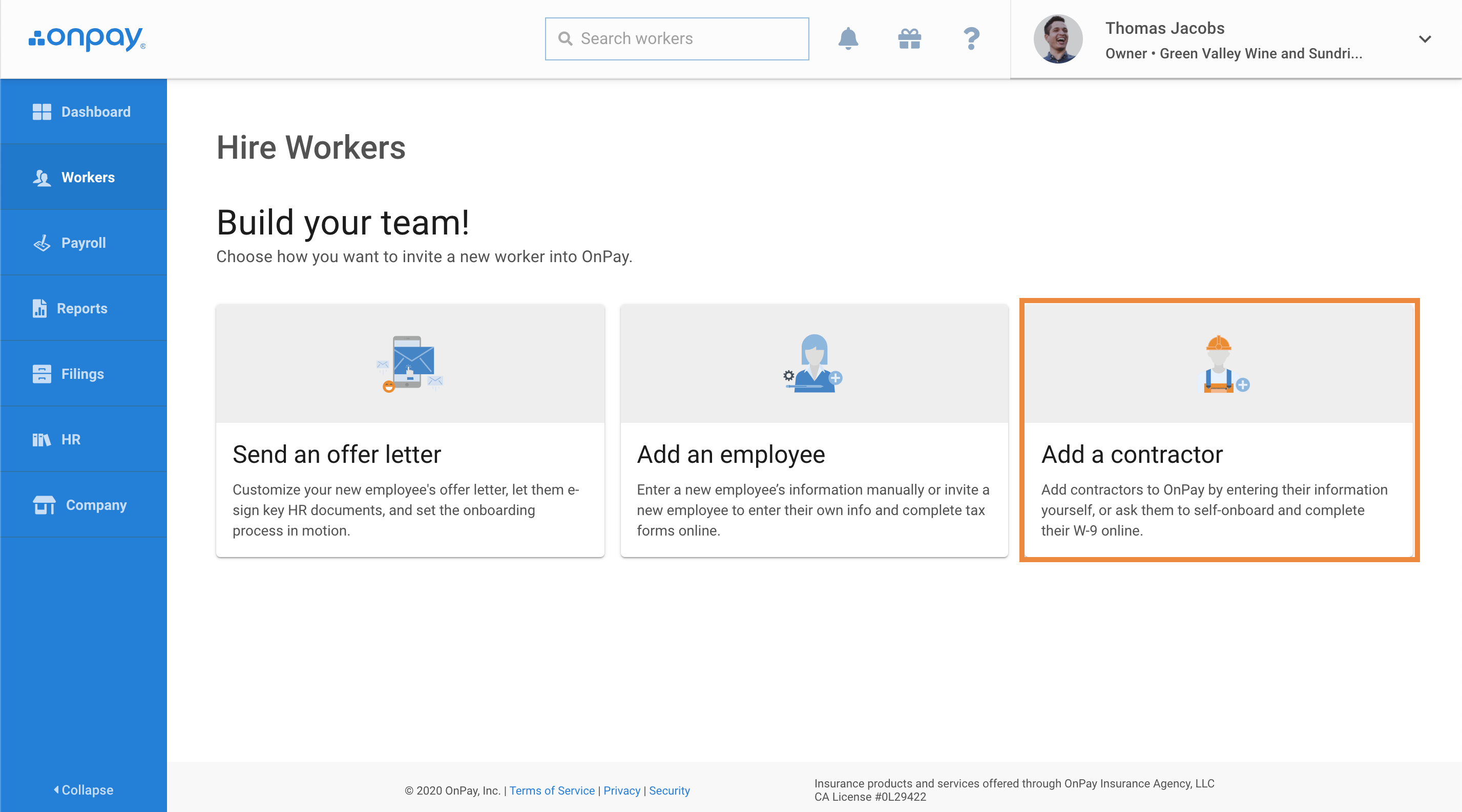This screenshot has height=812, width=1462.
Task: Open Terms of Service link
Action: click(x=552, y=790)
